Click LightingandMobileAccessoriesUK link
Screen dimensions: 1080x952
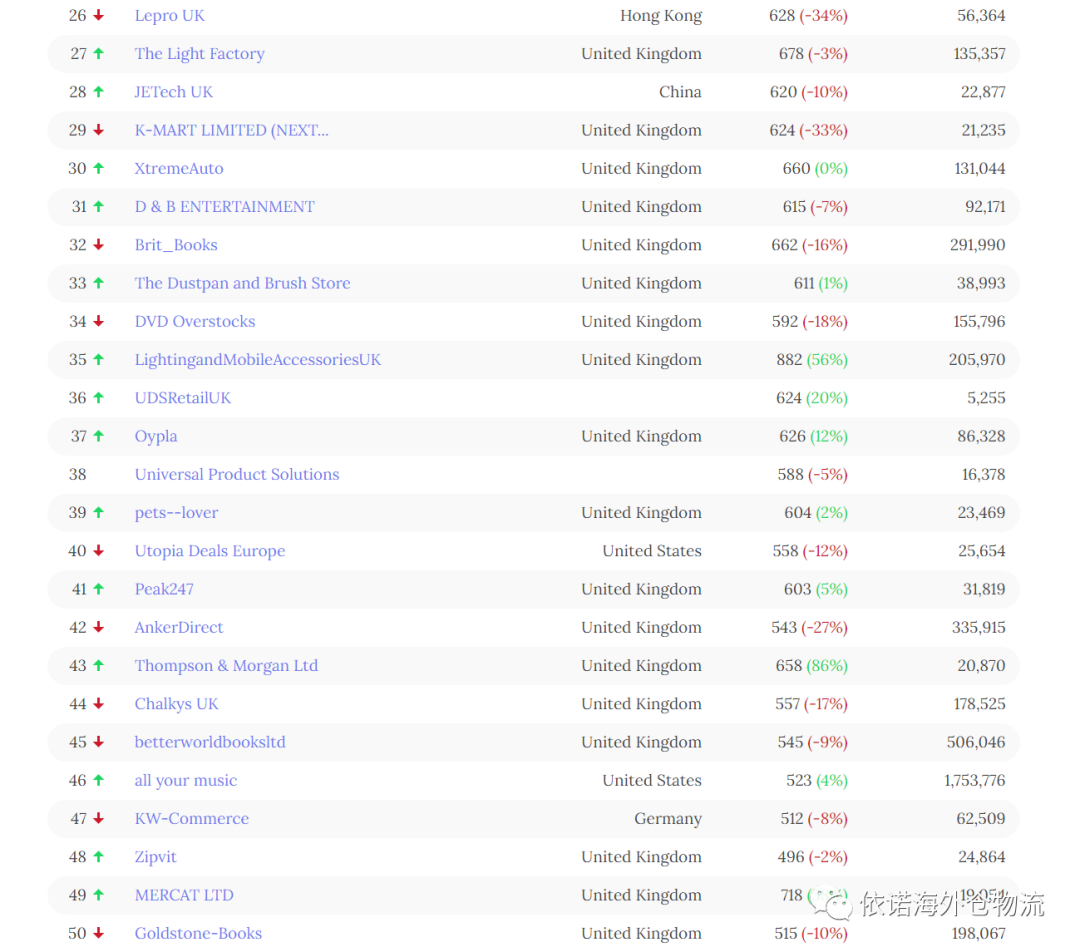click(x=258, y=360)
